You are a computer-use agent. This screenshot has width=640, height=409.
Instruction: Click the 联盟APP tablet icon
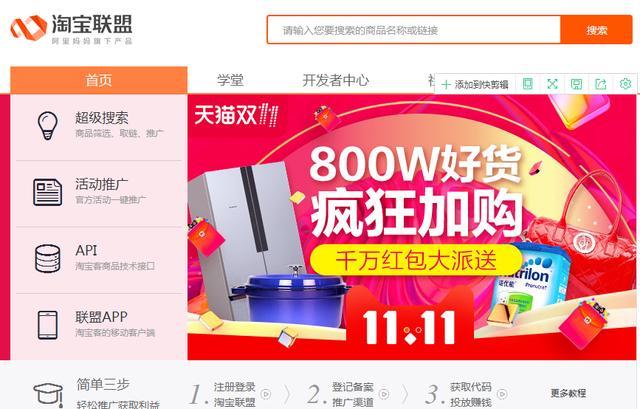coord(47,325)
